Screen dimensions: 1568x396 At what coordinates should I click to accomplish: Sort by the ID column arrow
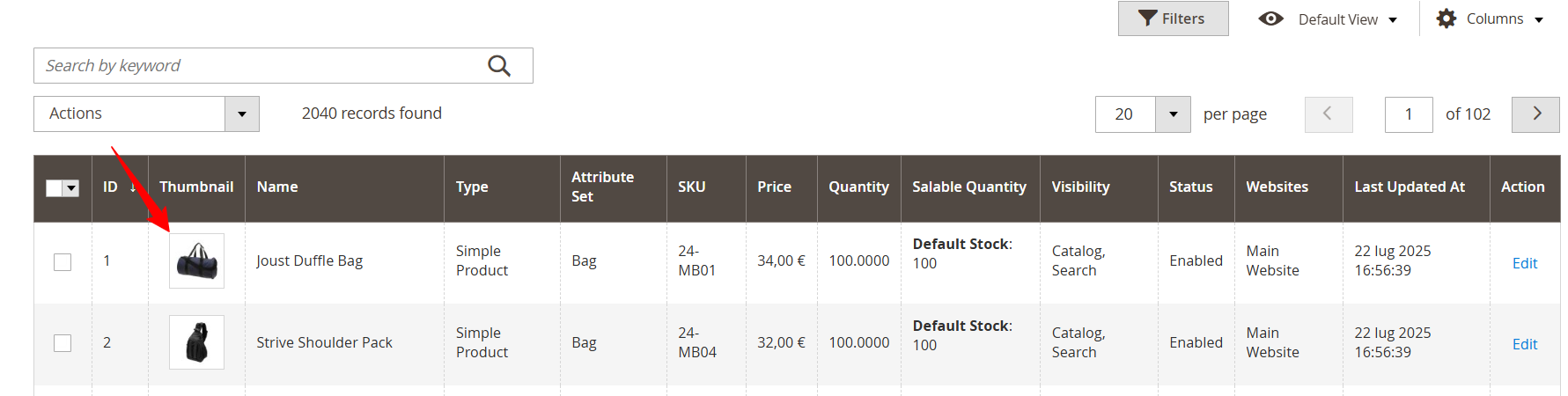click(x=133, y=187)
